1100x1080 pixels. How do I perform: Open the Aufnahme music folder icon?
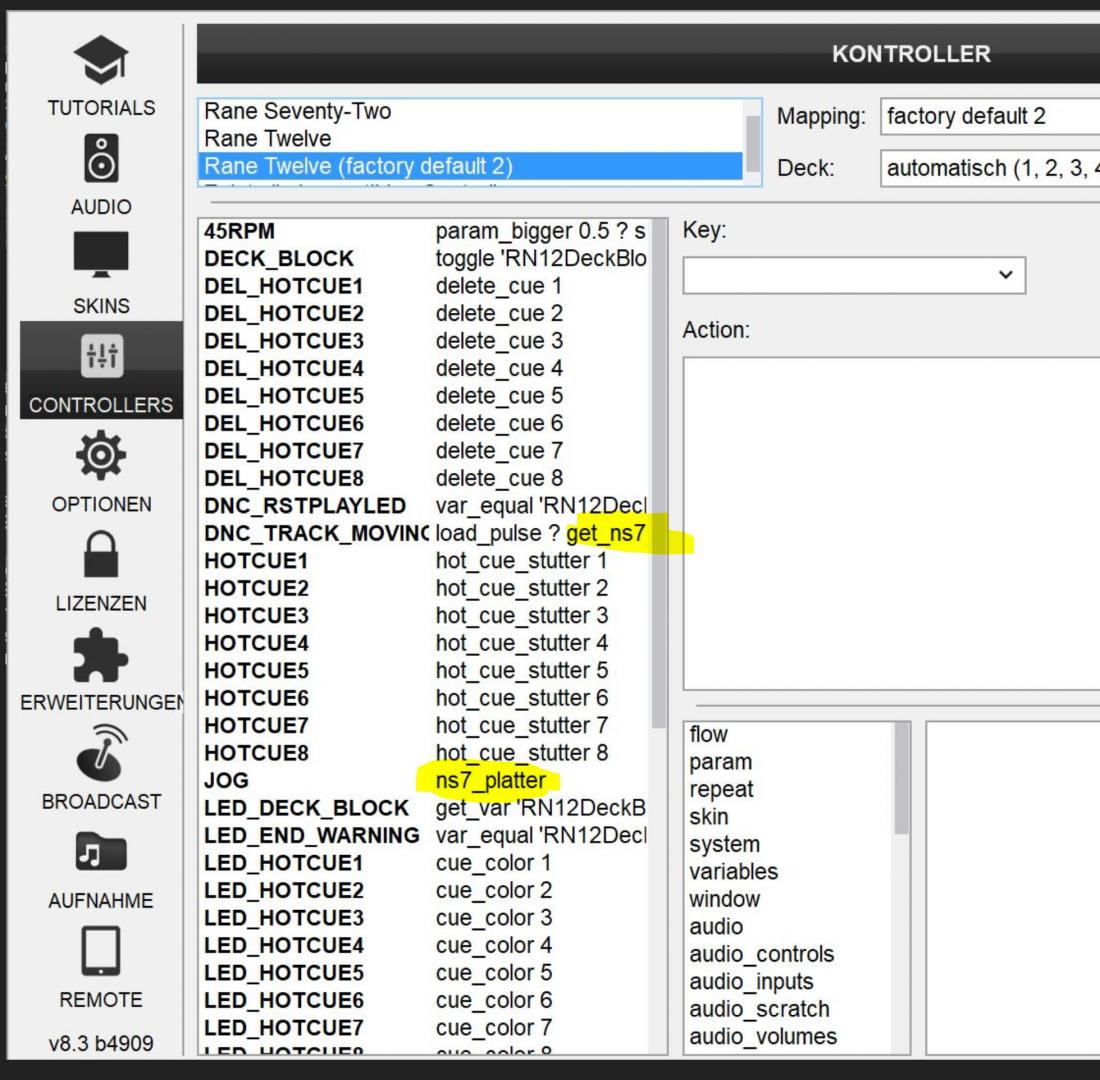pos(101,852)
